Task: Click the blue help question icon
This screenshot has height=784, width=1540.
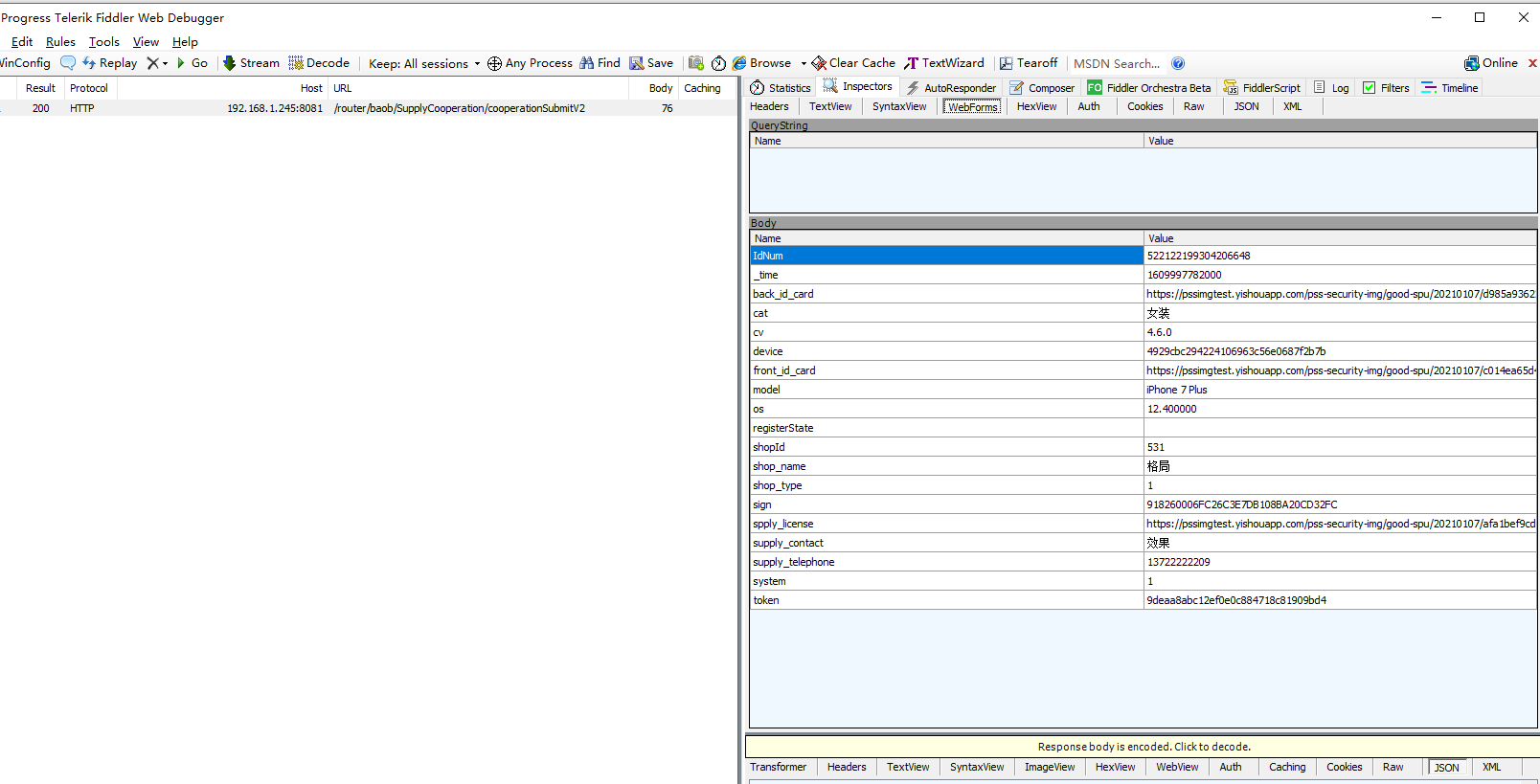Action: [x=1178, y=64]
